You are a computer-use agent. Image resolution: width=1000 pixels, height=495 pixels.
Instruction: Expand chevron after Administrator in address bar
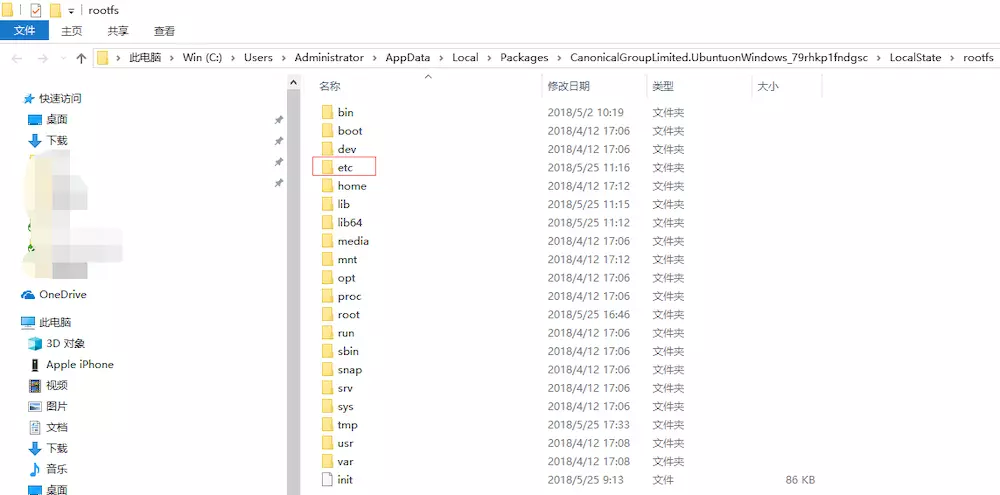374,58
